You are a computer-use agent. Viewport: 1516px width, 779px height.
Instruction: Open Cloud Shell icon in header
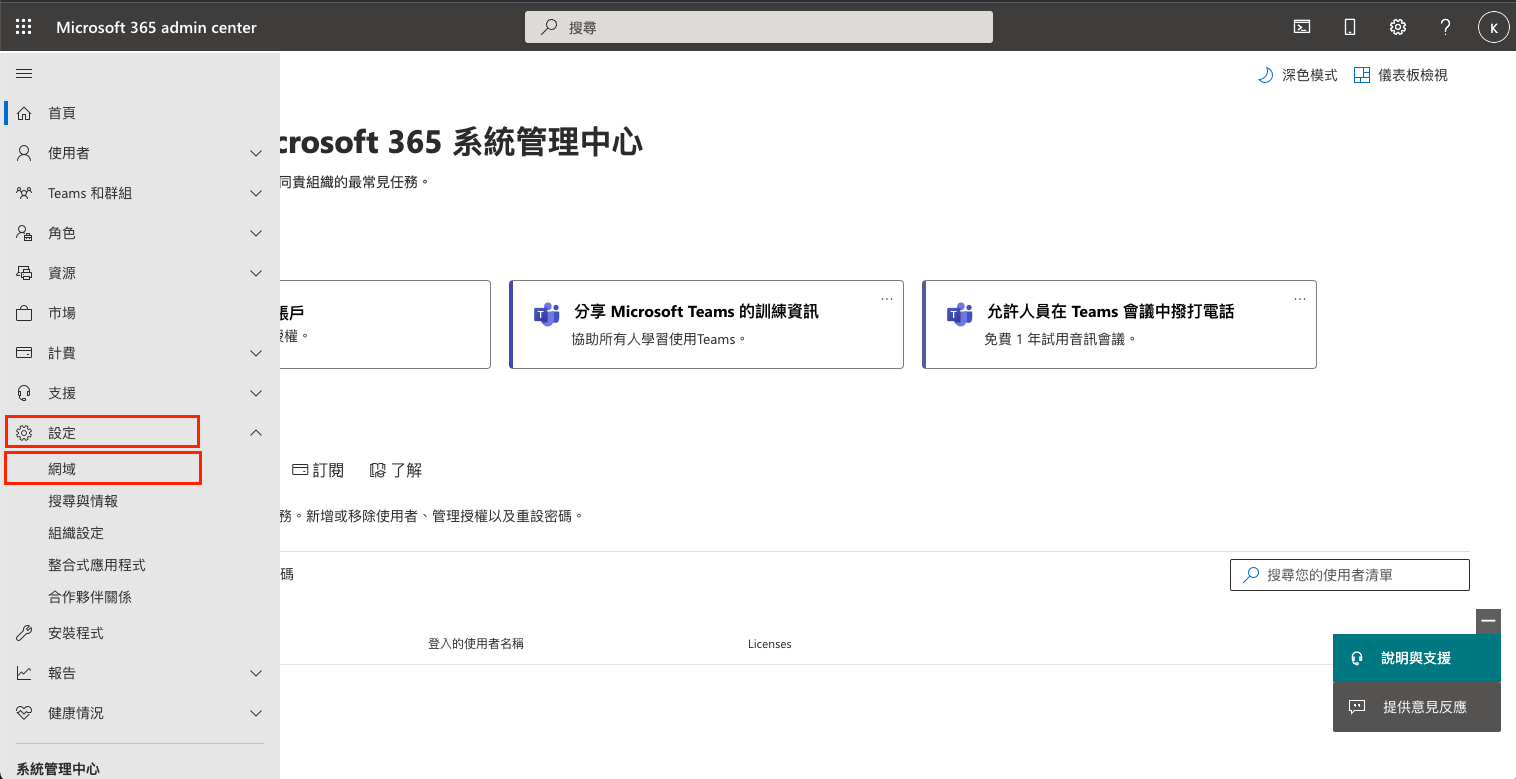pos(1302,27)
